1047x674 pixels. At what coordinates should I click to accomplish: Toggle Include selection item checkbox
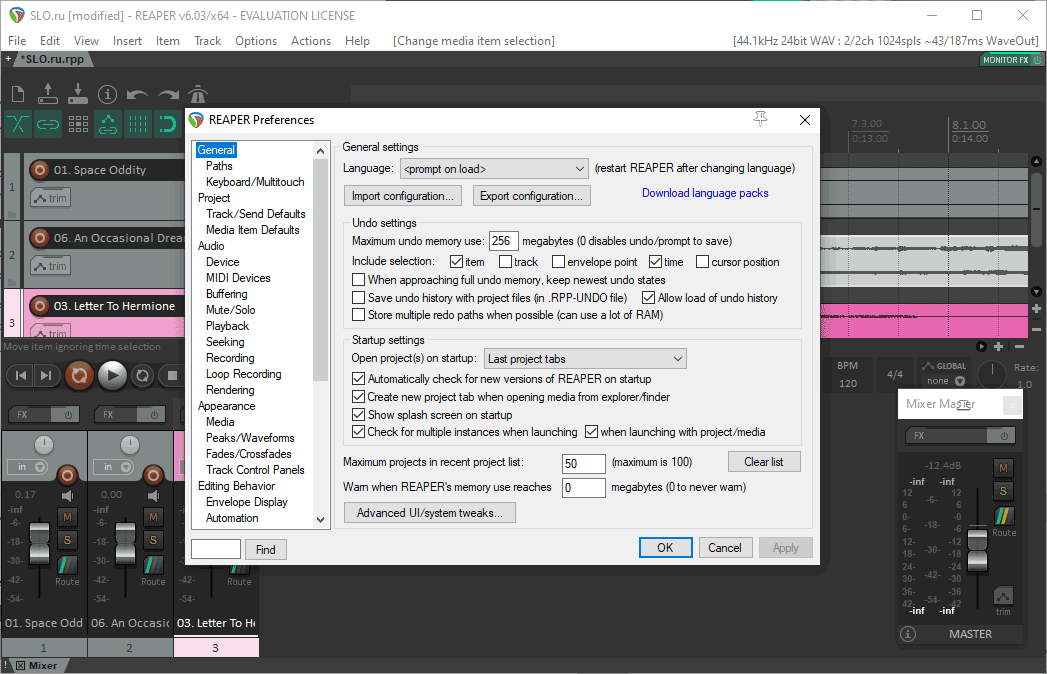click(x=457, y=262)
